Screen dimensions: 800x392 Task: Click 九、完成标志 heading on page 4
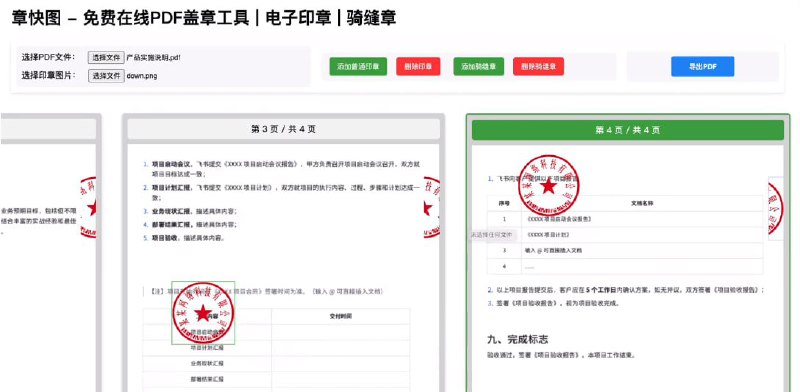[518, 339]
